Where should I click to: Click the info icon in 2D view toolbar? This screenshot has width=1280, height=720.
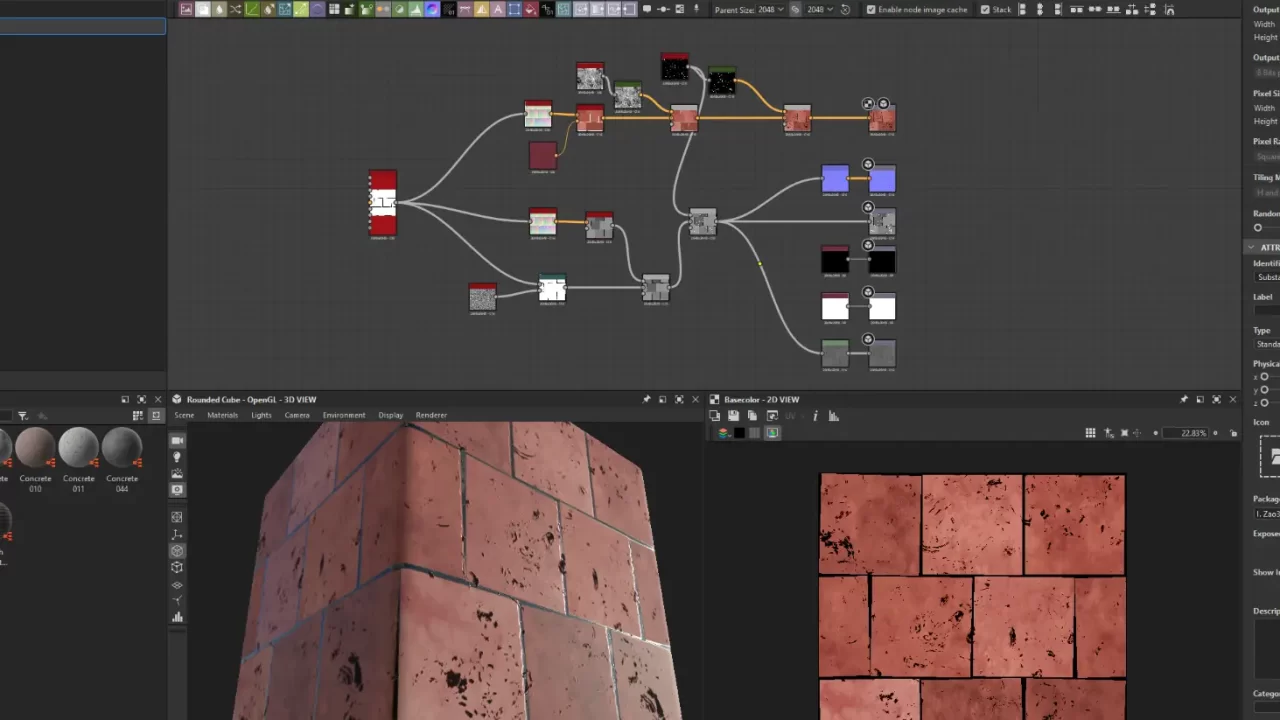[815, 416]
